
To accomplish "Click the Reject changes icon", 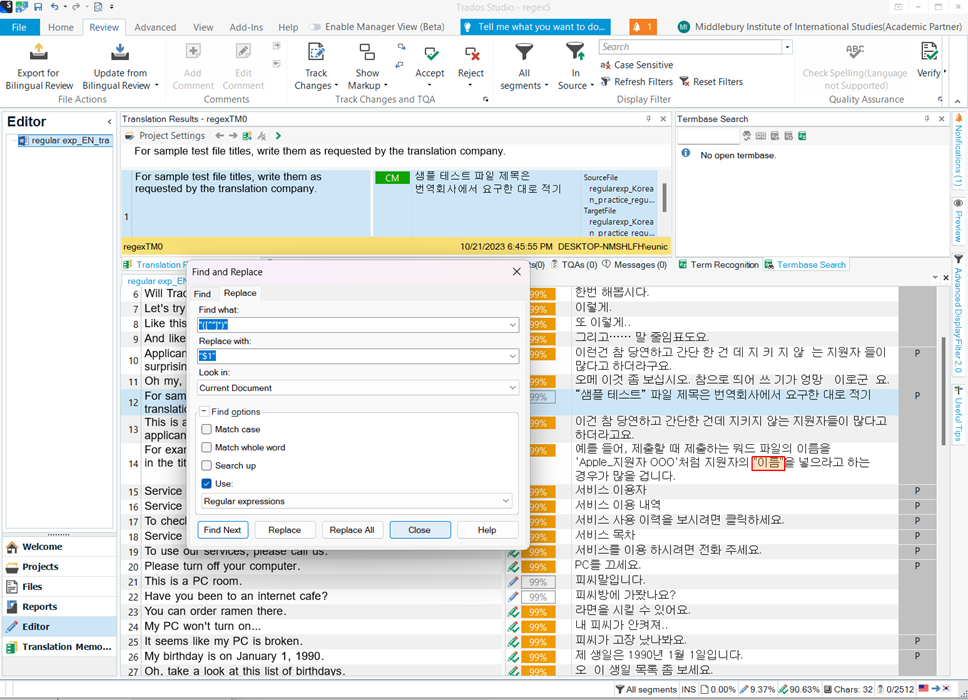I will click(471, 53).
